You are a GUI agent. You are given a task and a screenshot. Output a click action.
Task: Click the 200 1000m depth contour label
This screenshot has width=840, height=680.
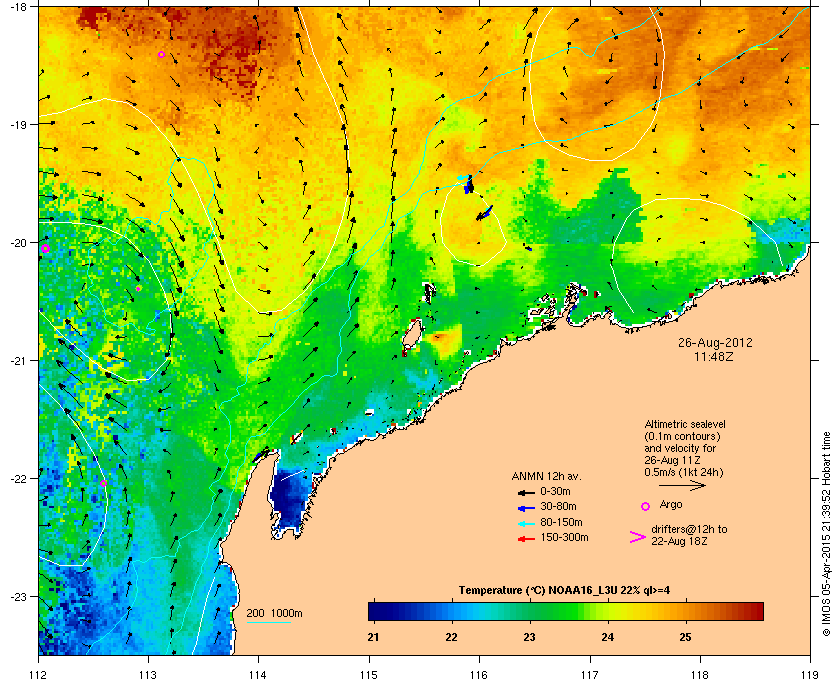[x=274, y=614]
